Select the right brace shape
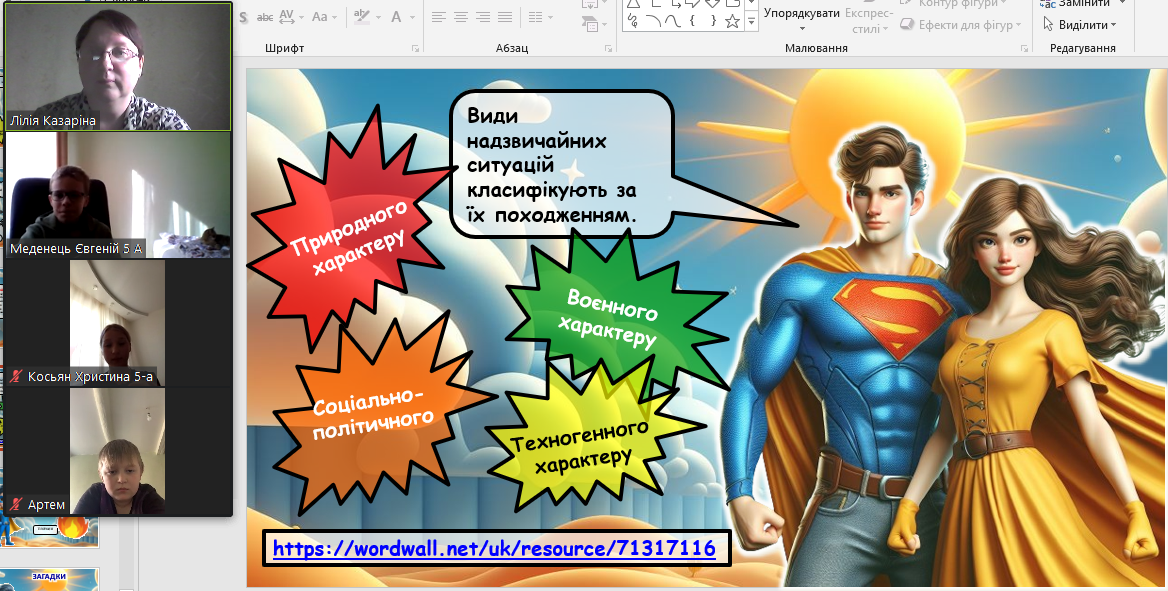 pos(712,21)
